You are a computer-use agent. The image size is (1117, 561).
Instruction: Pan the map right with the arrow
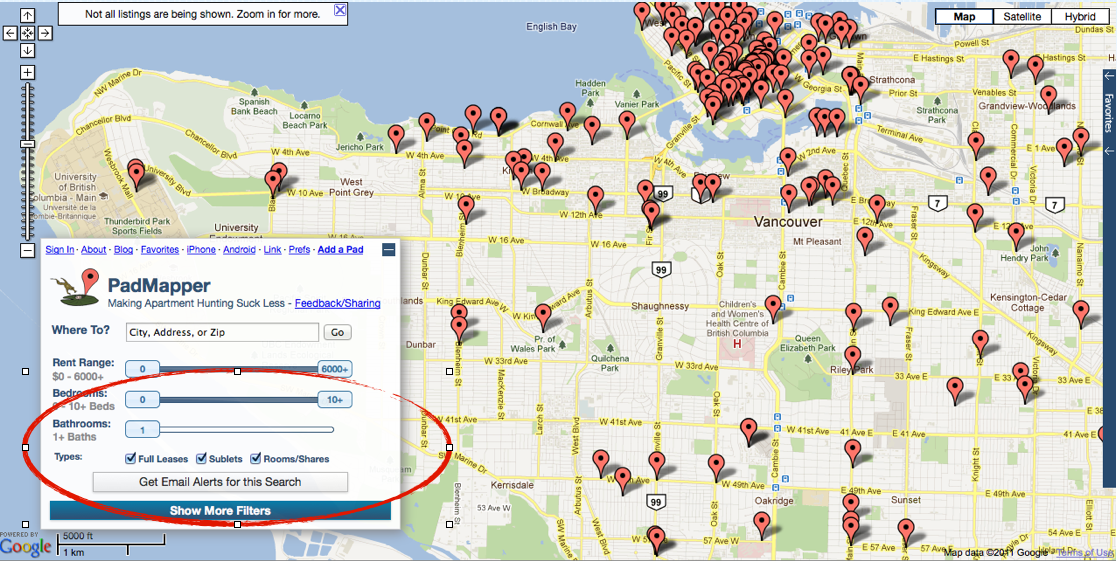(x=44, y=33)
